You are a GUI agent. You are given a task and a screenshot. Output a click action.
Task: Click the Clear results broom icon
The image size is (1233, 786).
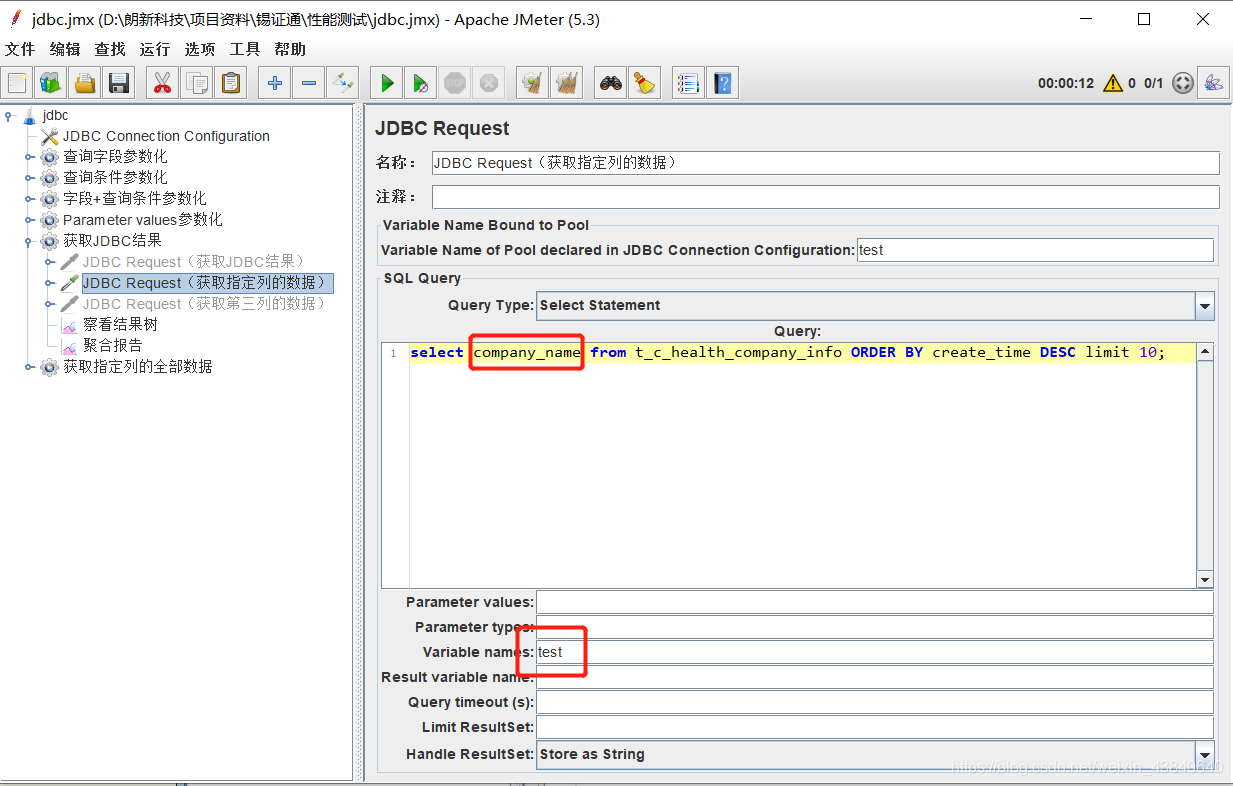pos(532,83)
